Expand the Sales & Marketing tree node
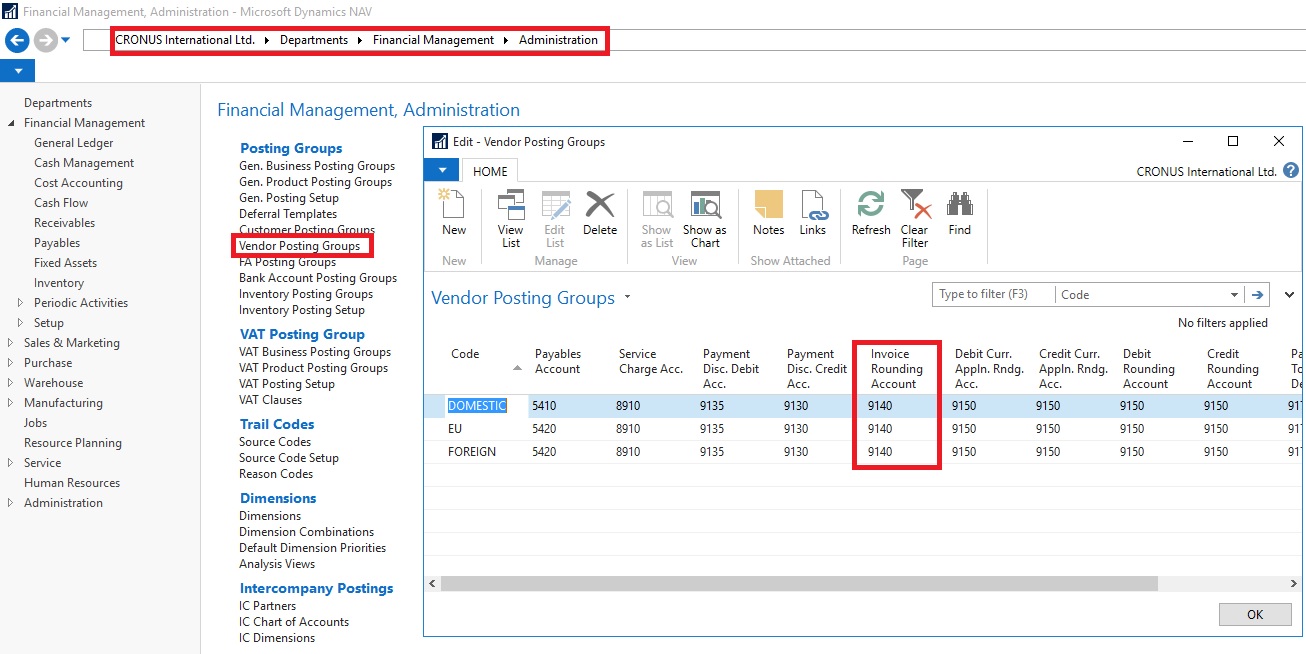Image resolution: width=1306 pixels, height=654 pixels. pyautogui.click(x=11, y=342)
